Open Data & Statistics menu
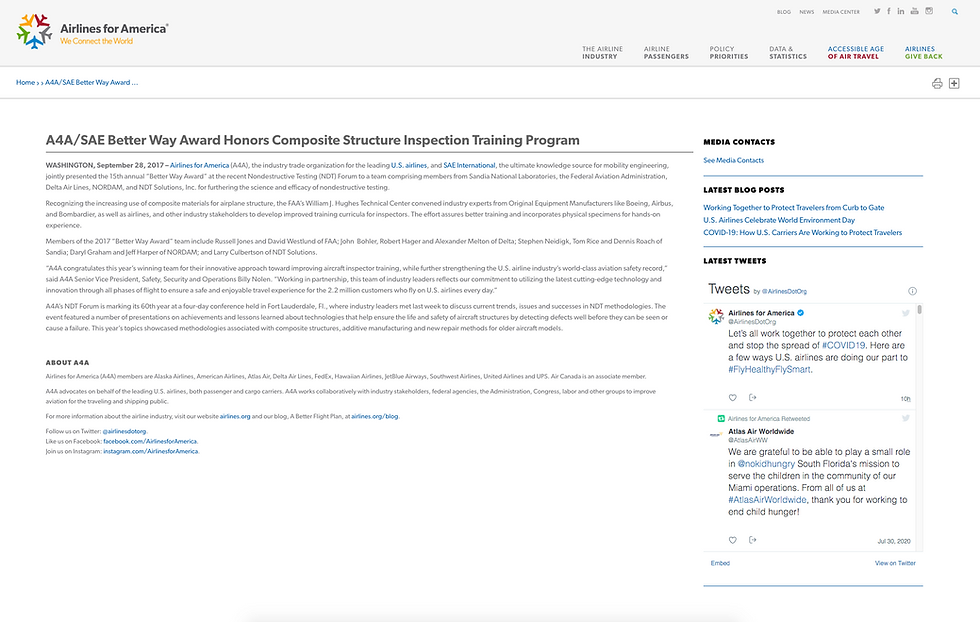 pos(788,53)
